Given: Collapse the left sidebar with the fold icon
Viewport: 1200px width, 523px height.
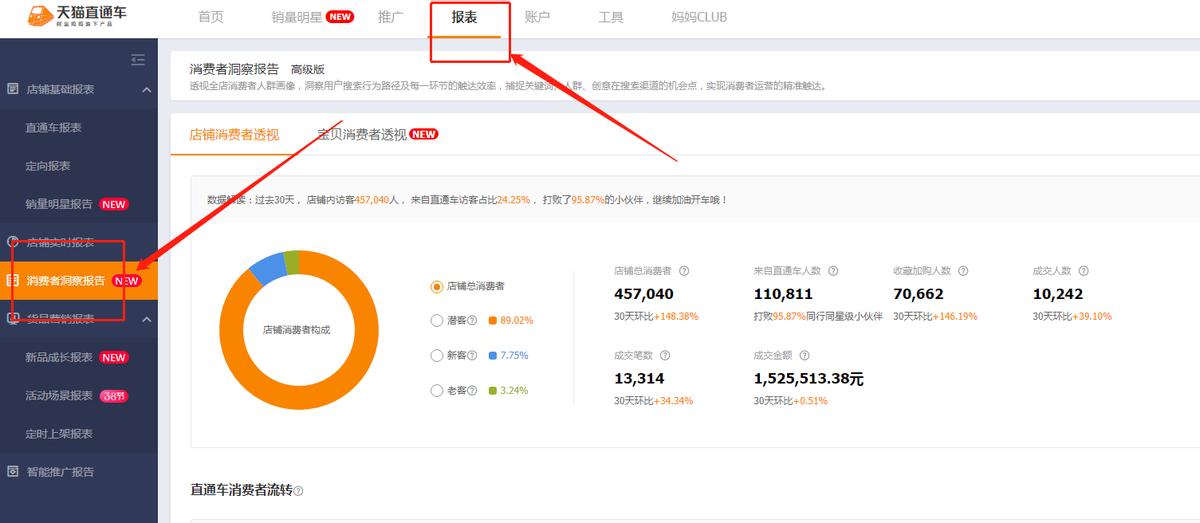Looking at the screenshot, I should [138, 60].
